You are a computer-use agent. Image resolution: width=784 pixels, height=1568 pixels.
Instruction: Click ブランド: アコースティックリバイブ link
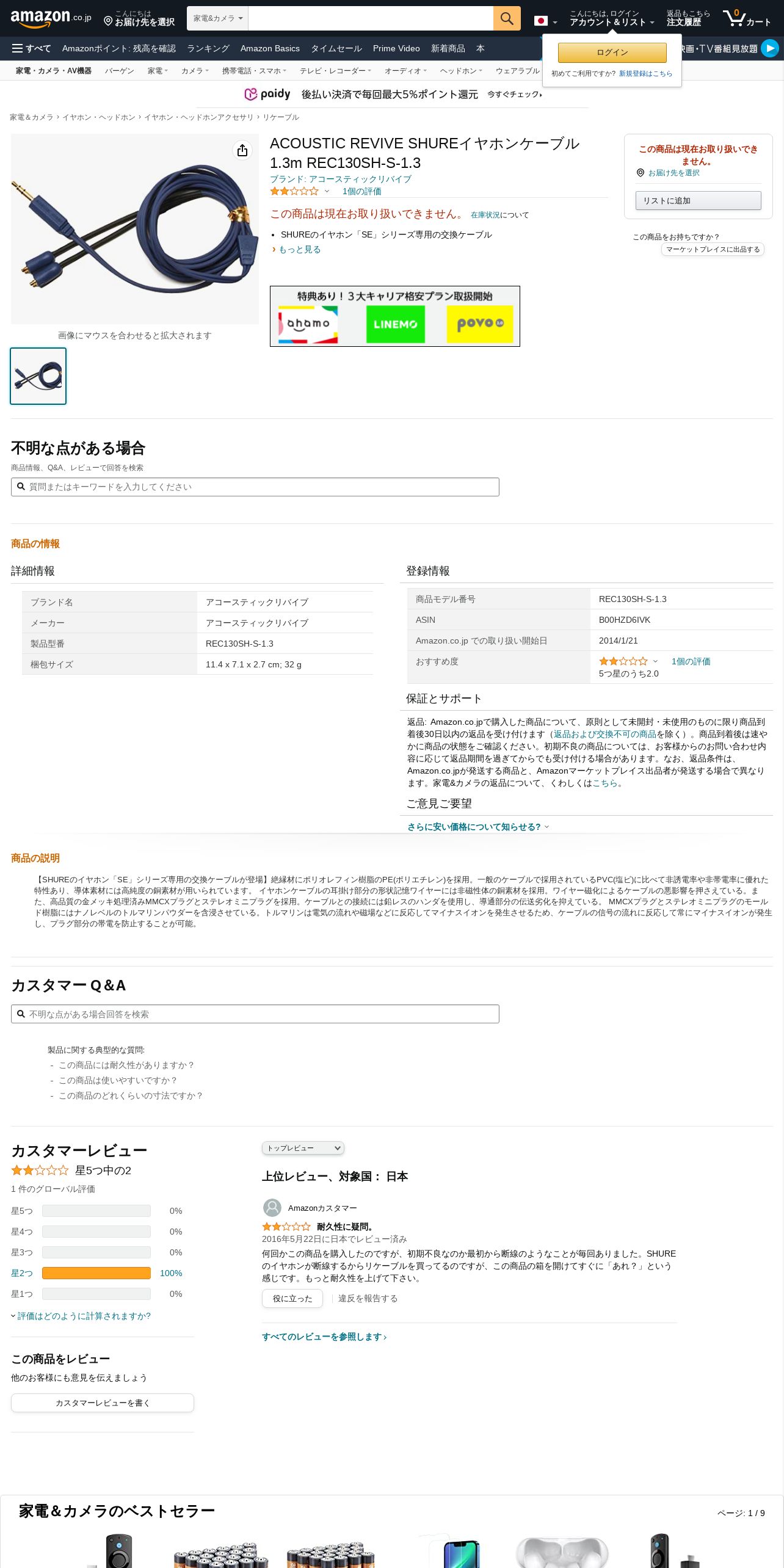(x=341, y=179)
